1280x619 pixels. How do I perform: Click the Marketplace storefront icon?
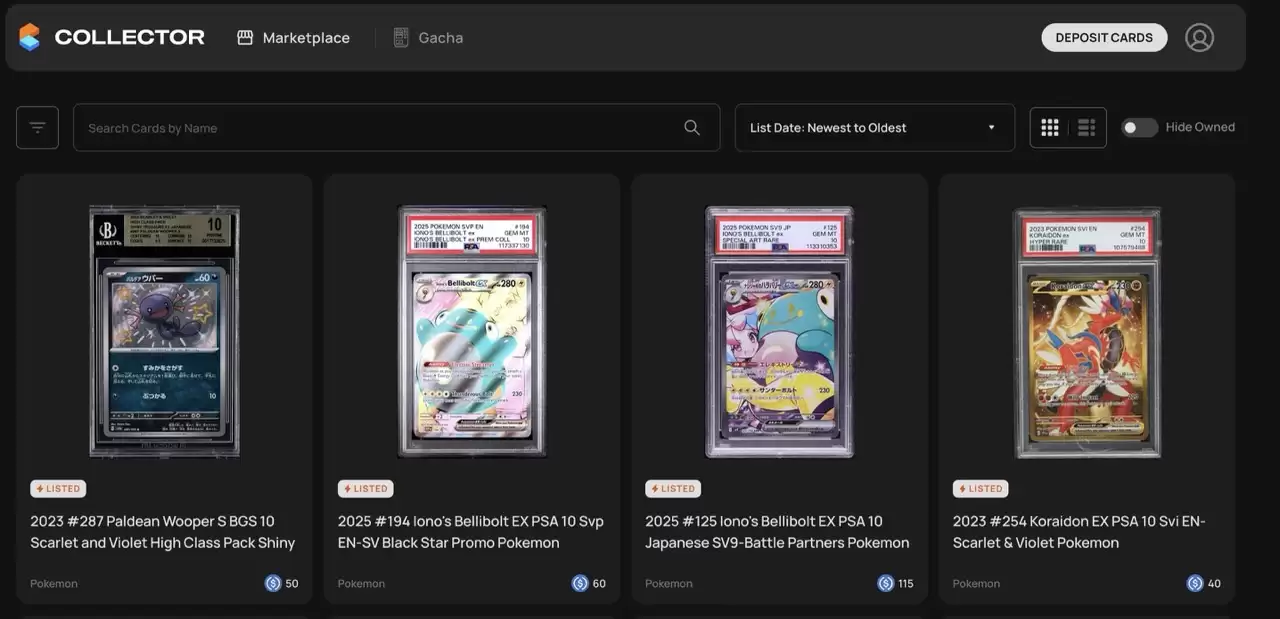tap(242, 36)
